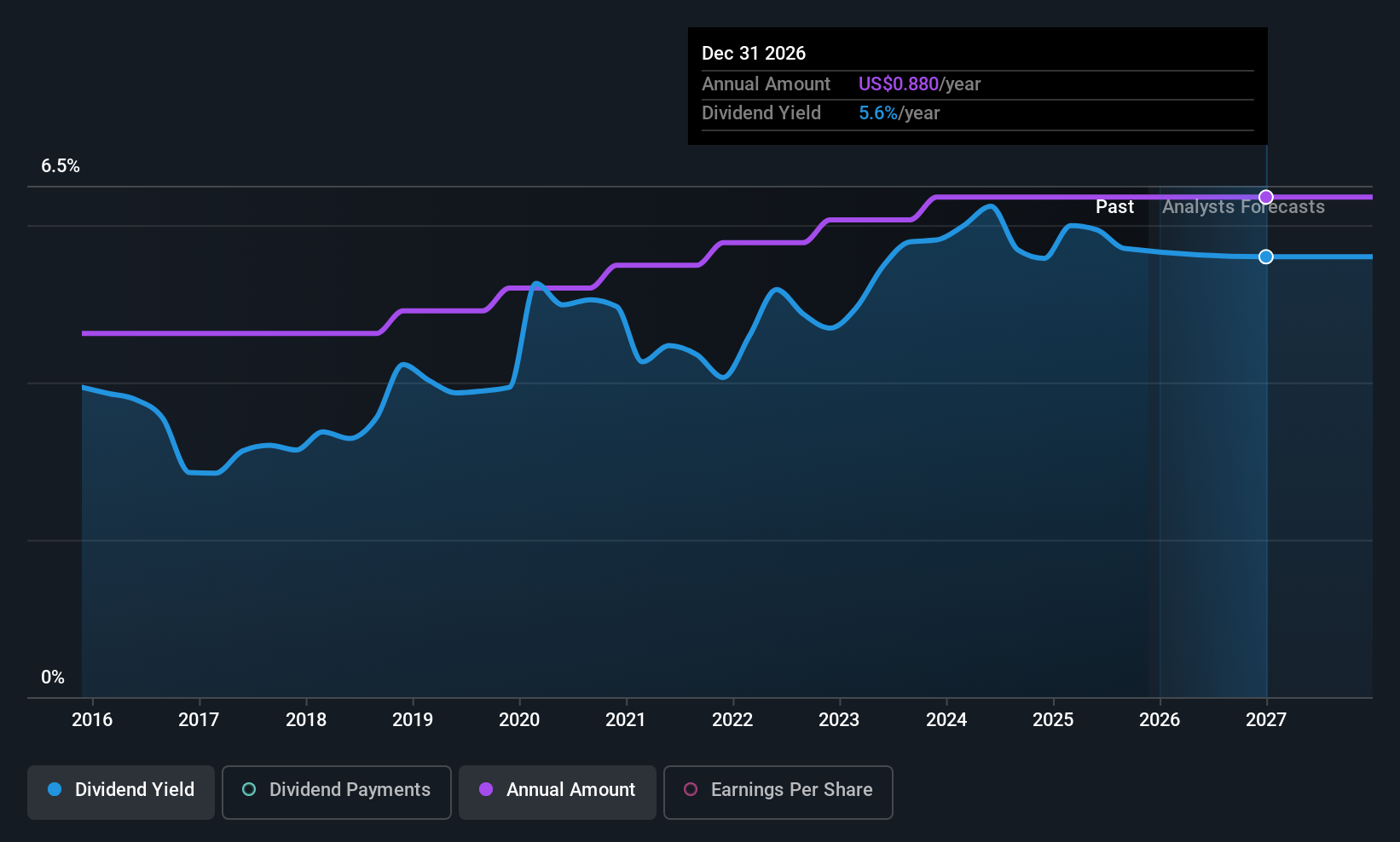1400x842 pixels.
Task: Click the teal Dividend Payments circle icon
Action: 248,790
